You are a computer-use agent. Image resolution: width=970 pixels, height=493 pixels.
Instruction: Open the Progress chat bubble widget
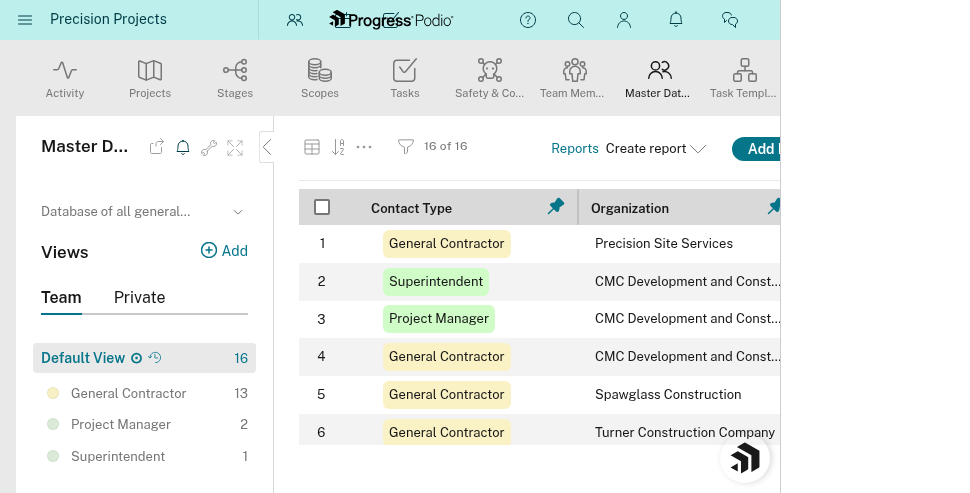(745, 458)
